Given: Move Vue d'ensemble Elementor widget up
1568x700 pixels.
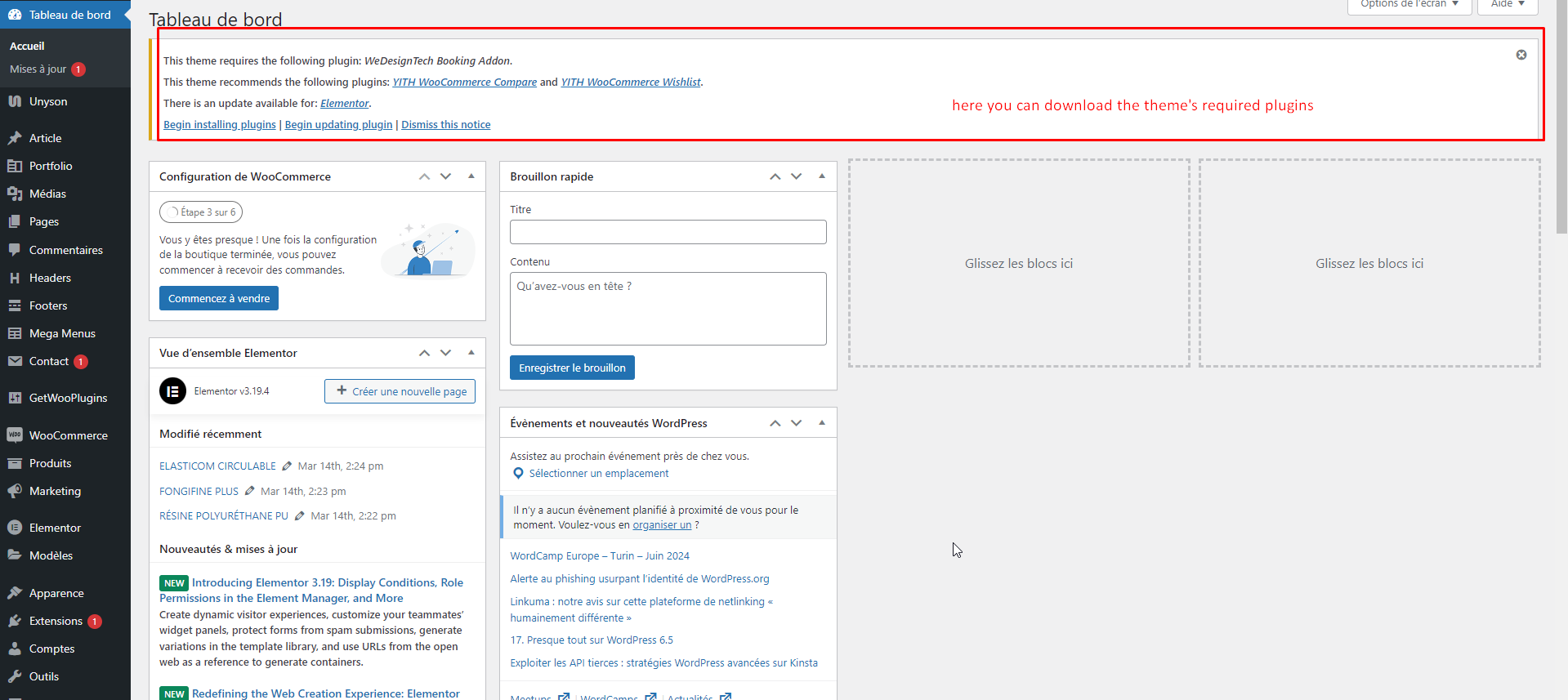Looking at the screenshot, I should [424, 353].
